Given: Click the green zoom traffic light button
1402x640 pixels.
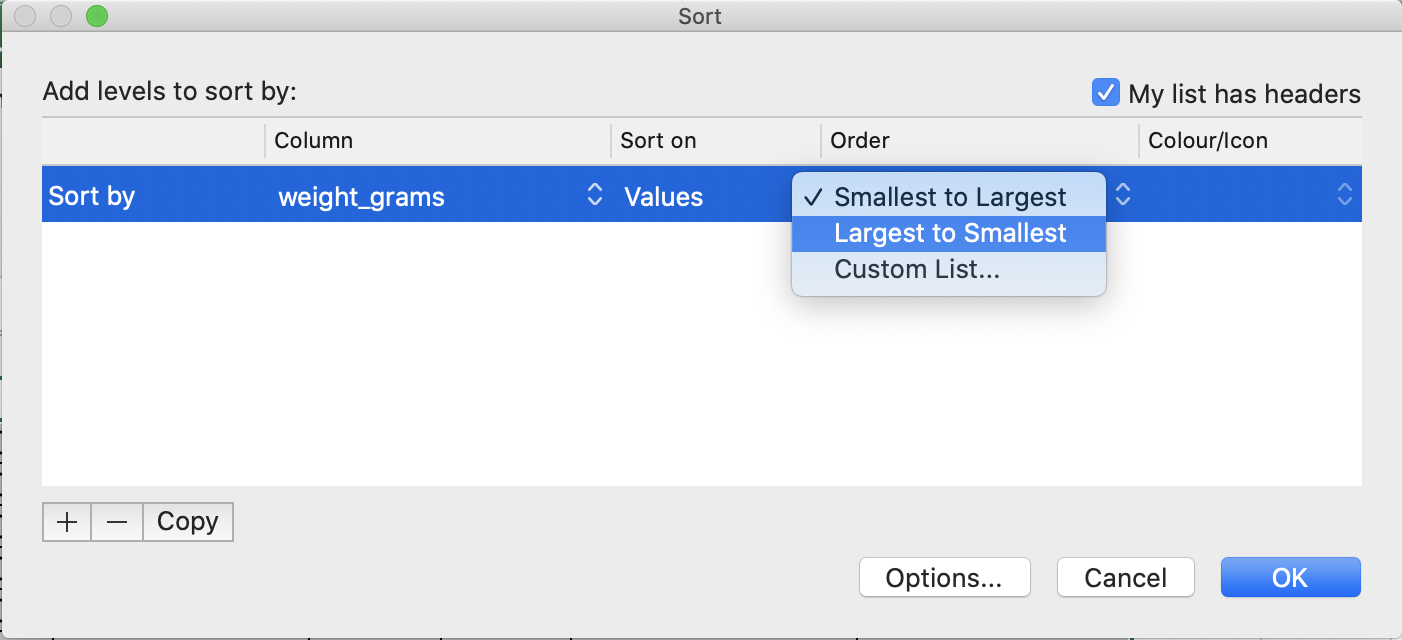Looking at the screenshot, I should coord(96,16).
